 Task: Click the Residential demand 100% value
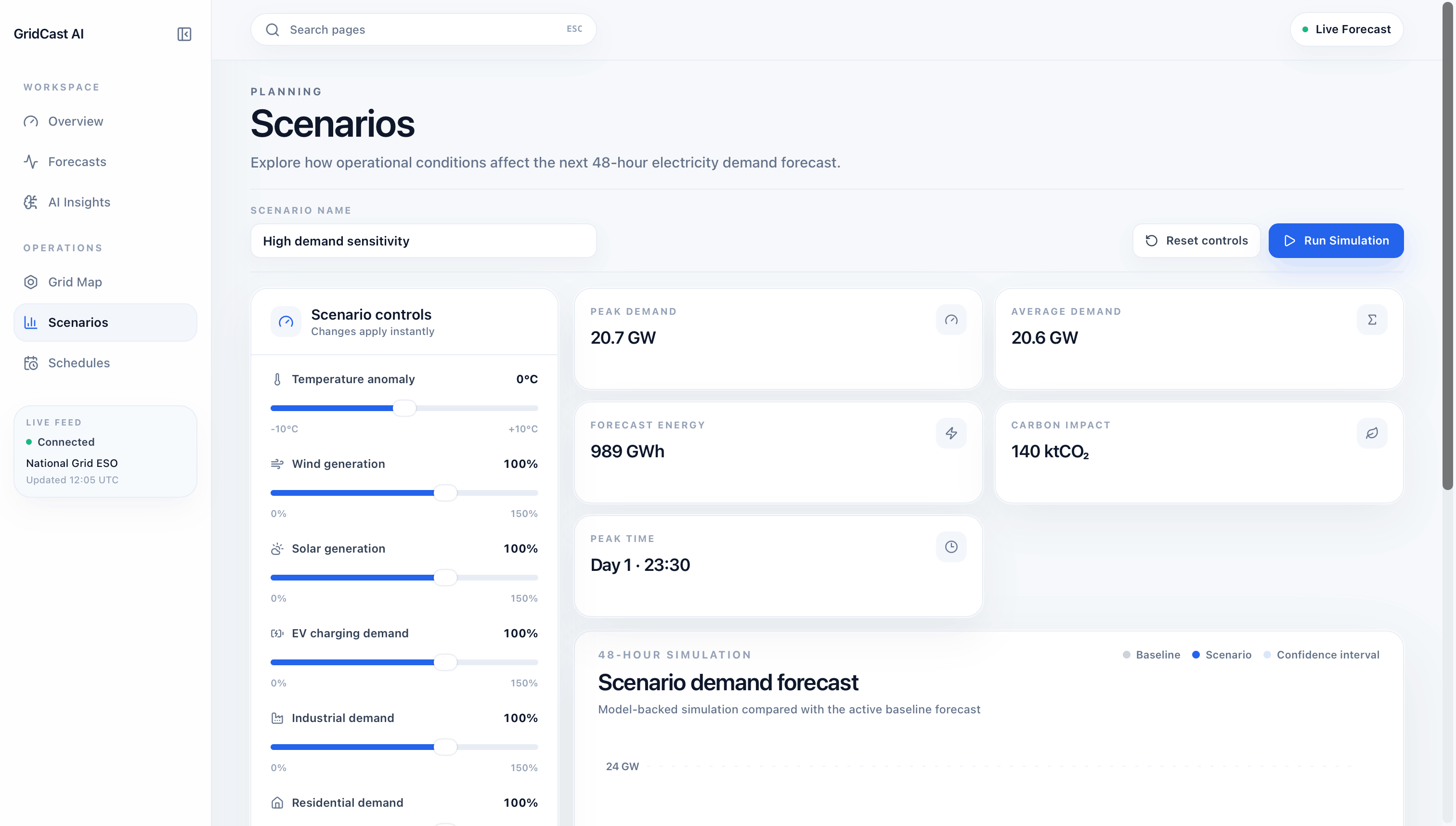pos(520,803)
